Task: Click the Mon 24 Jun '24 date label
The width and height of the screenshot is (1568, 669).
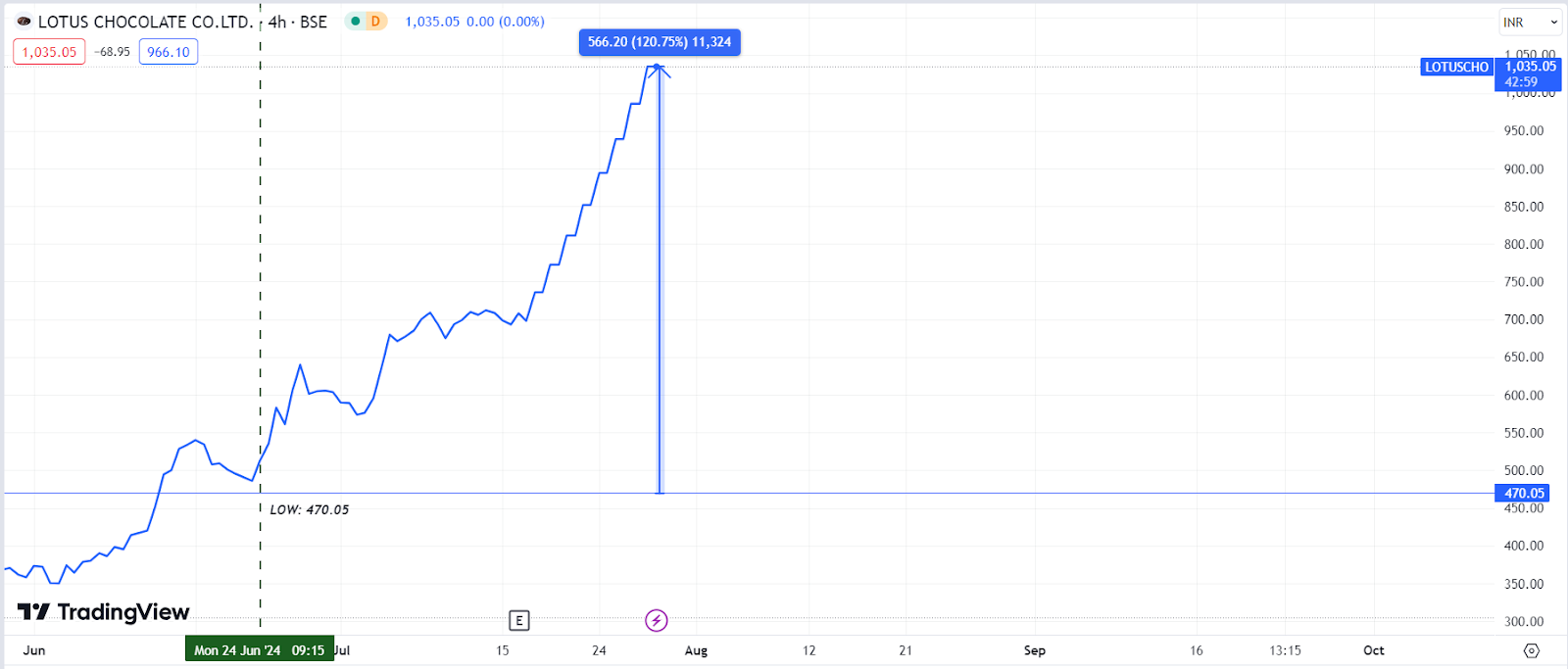Action: (259, 650)
